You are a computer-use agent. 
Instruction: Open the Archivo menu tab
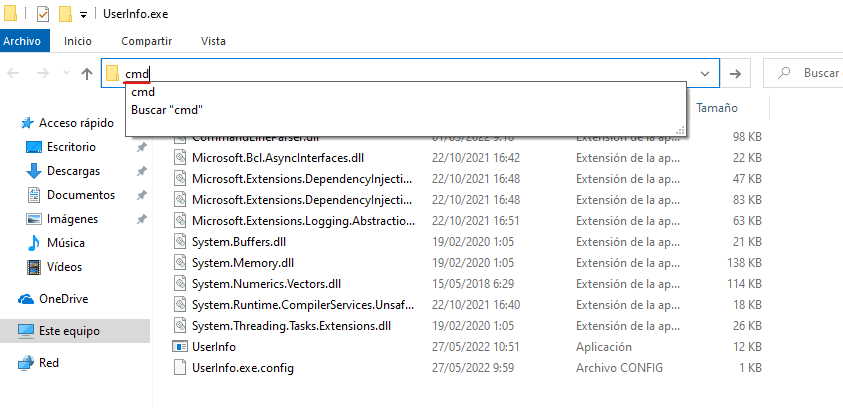[22, 41]
